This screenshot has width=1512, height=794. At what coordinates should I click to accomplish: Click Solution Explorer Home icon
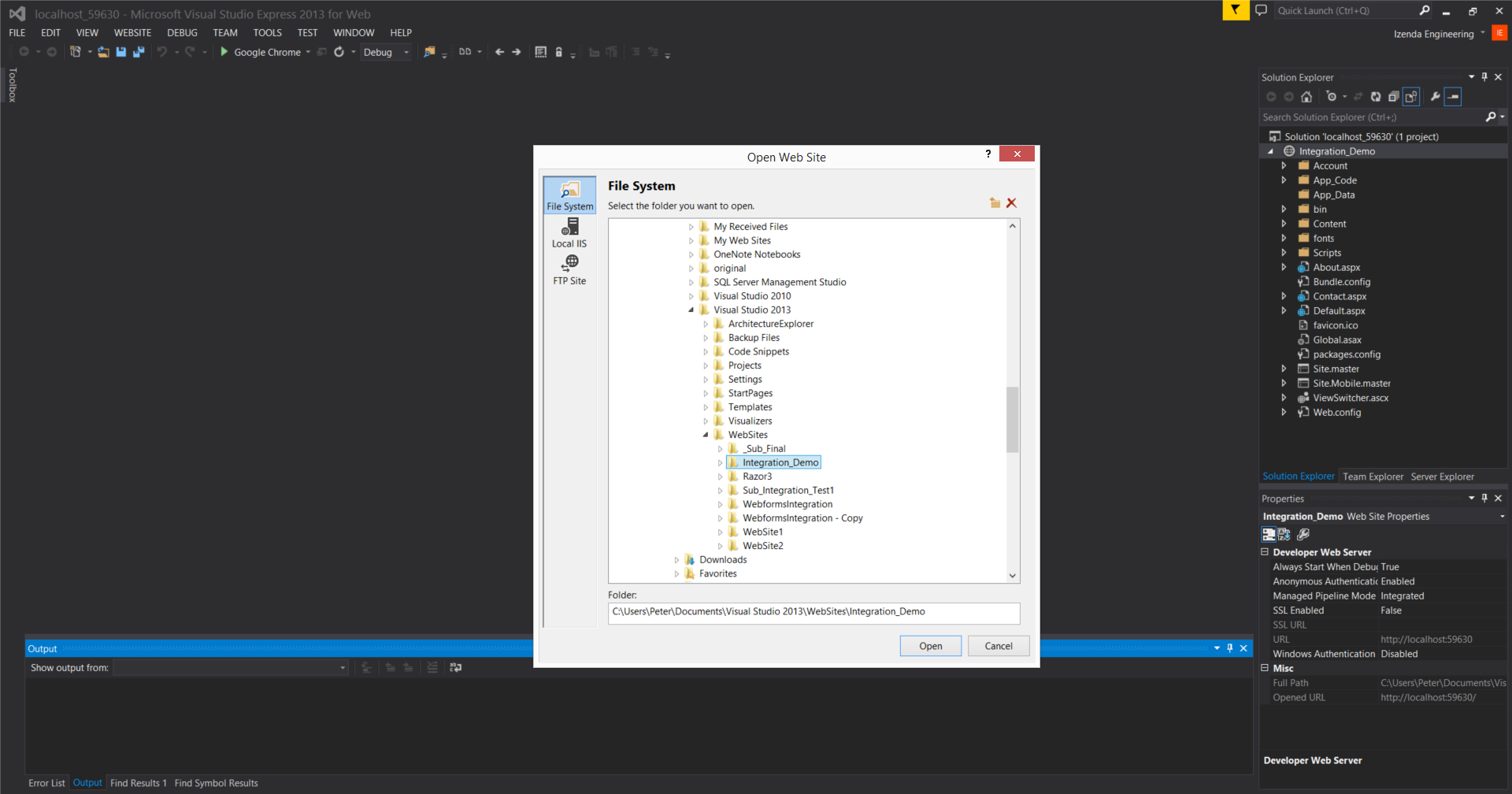tap(1306, 97)
